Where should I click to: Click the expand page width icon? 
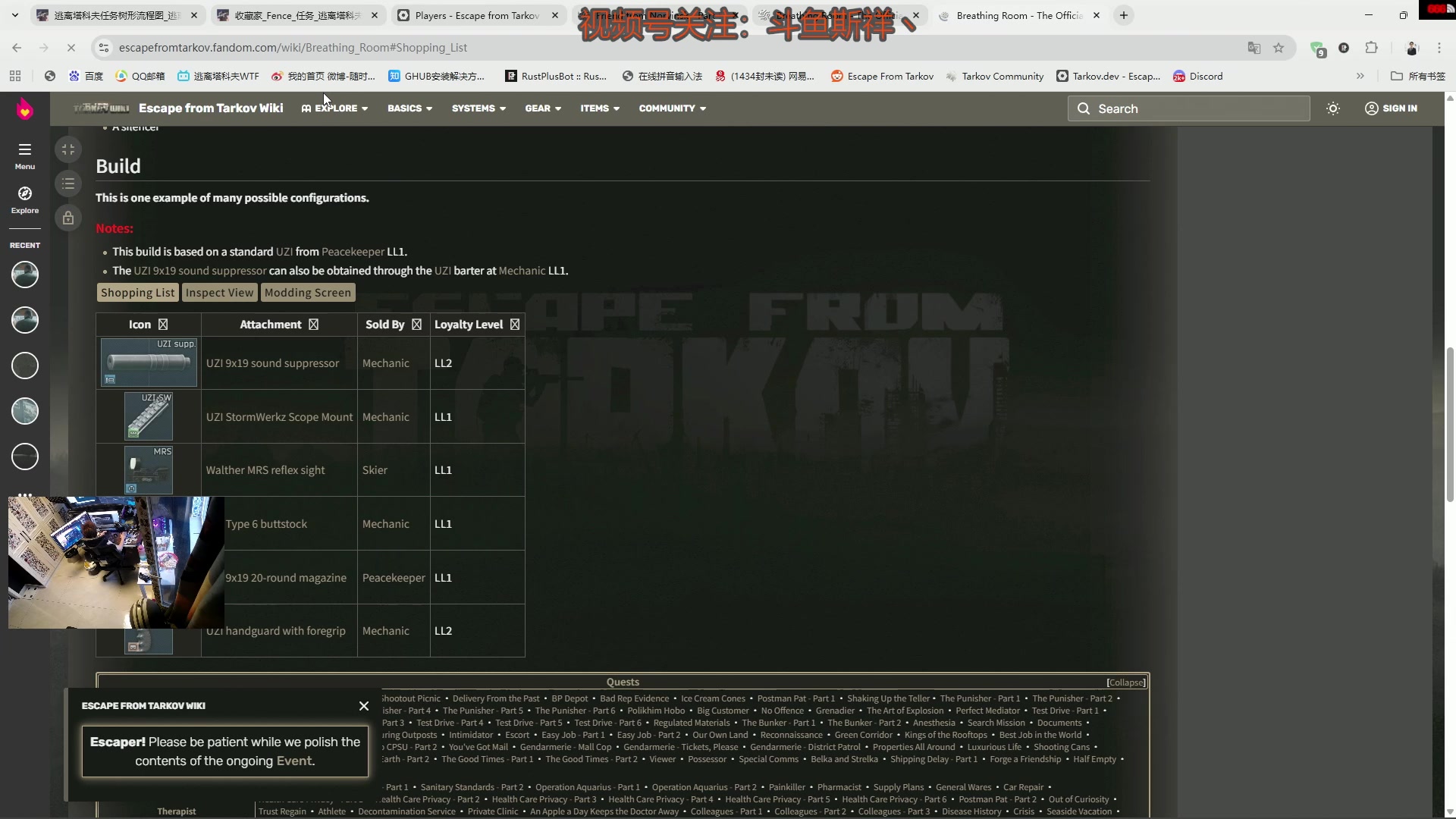tap(68, 149)
